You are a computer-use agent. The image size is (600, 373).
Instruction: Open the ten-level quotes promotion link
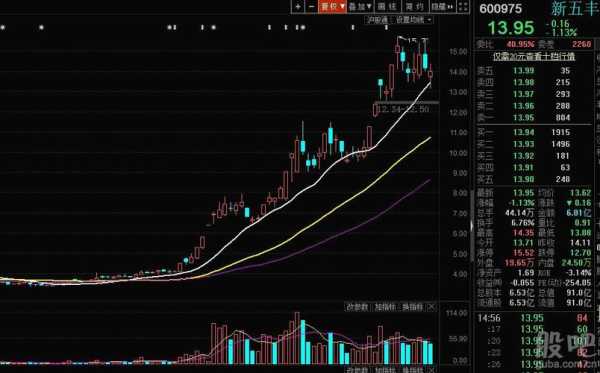[x=534, y=57]
